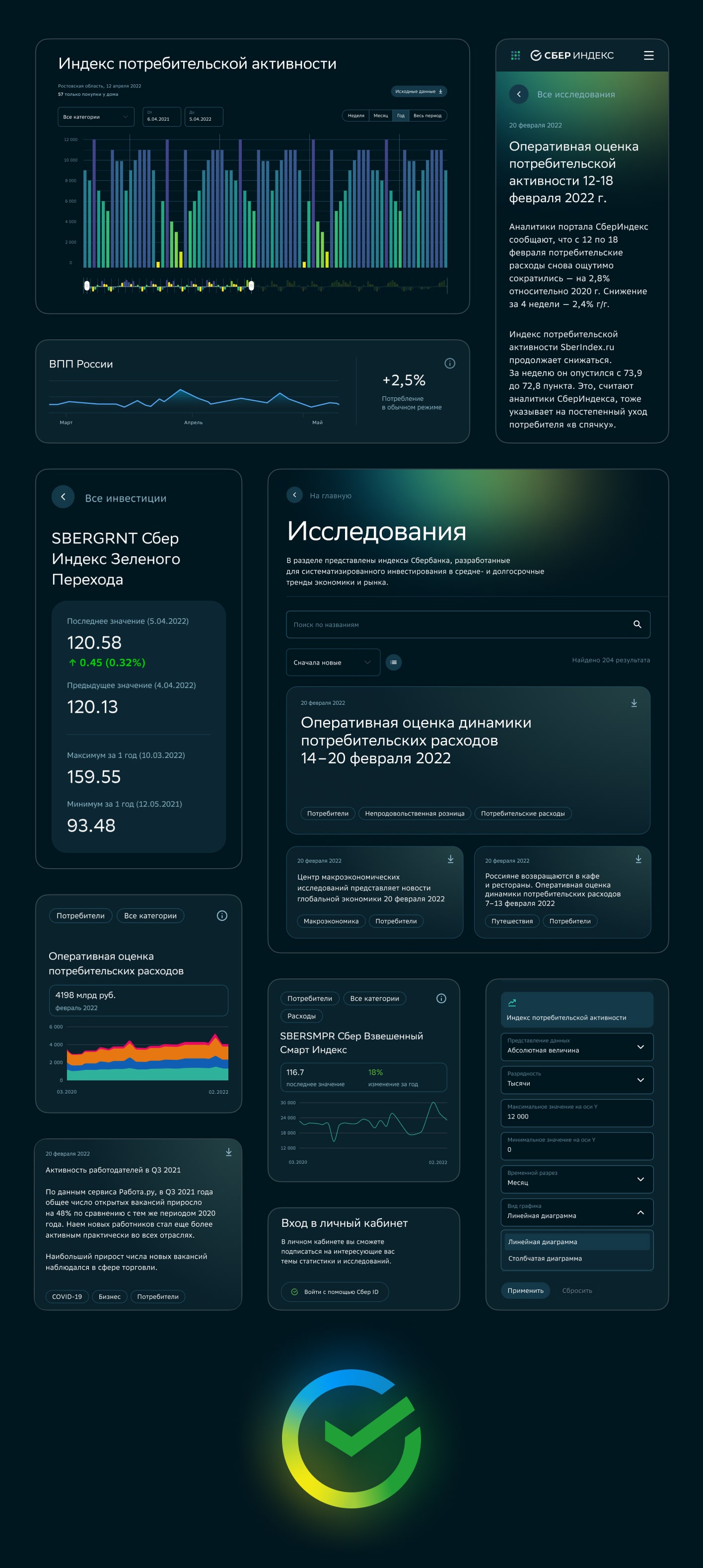
Task: Open the apps grid icon beside the СберИндекс logo
Action: (515, 56)
